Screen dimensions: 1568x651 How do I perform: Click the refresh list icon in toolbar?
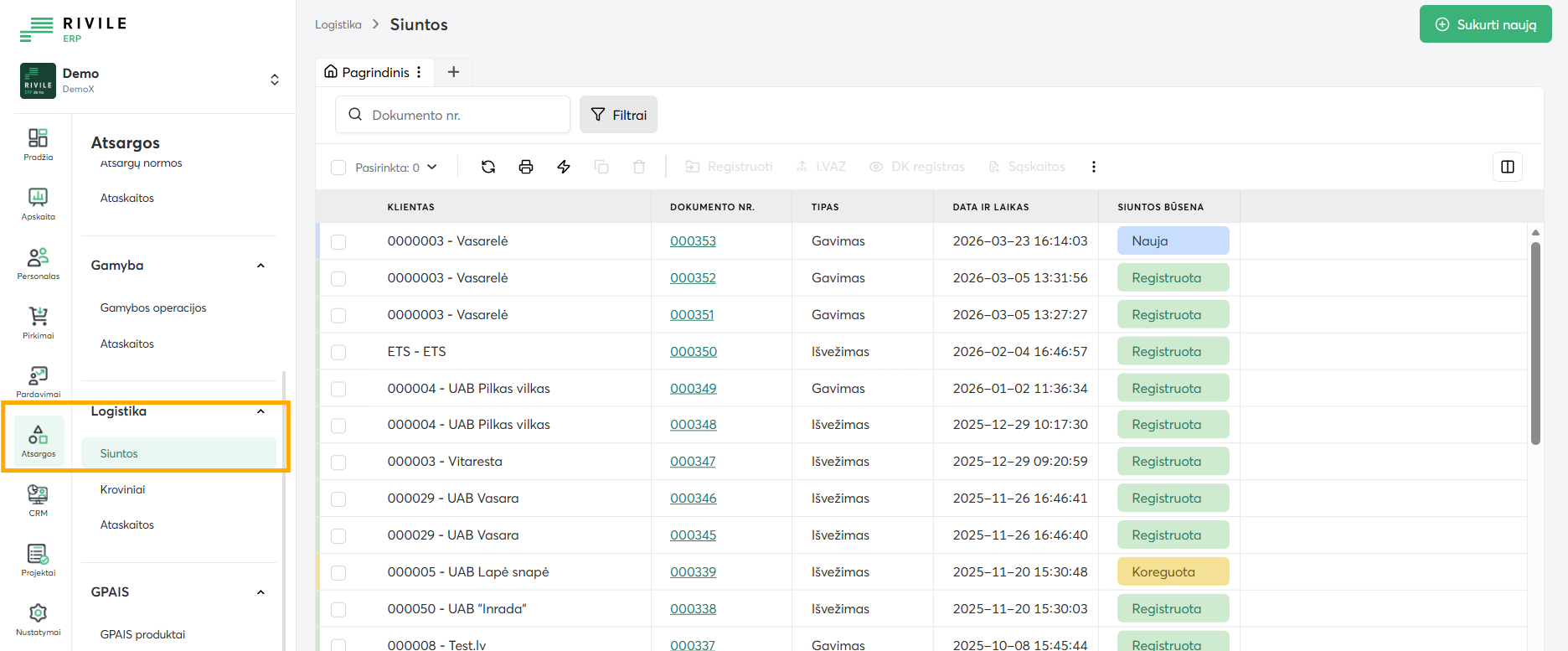coord(488,167)
